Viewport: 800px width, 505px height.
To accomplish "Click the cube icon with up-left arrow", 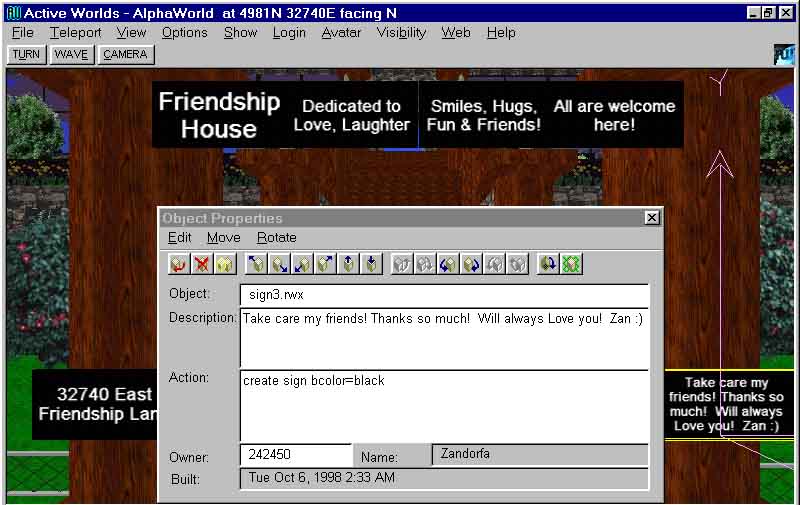I will click(256, 264).
